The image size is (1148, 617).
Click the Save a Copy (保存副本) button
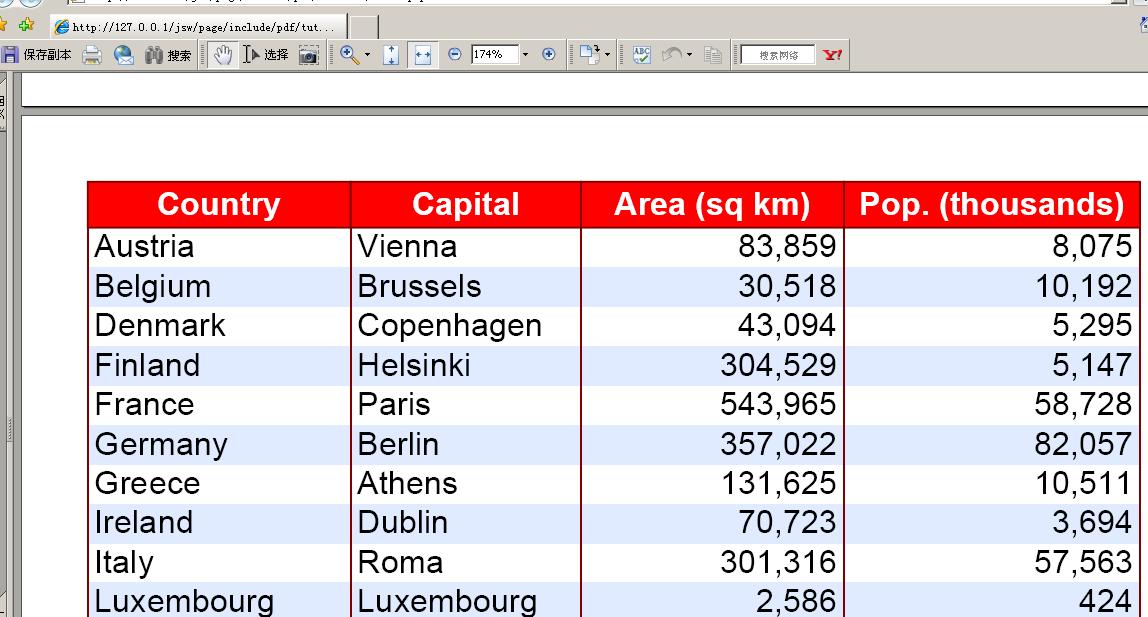tap(37, 55)
